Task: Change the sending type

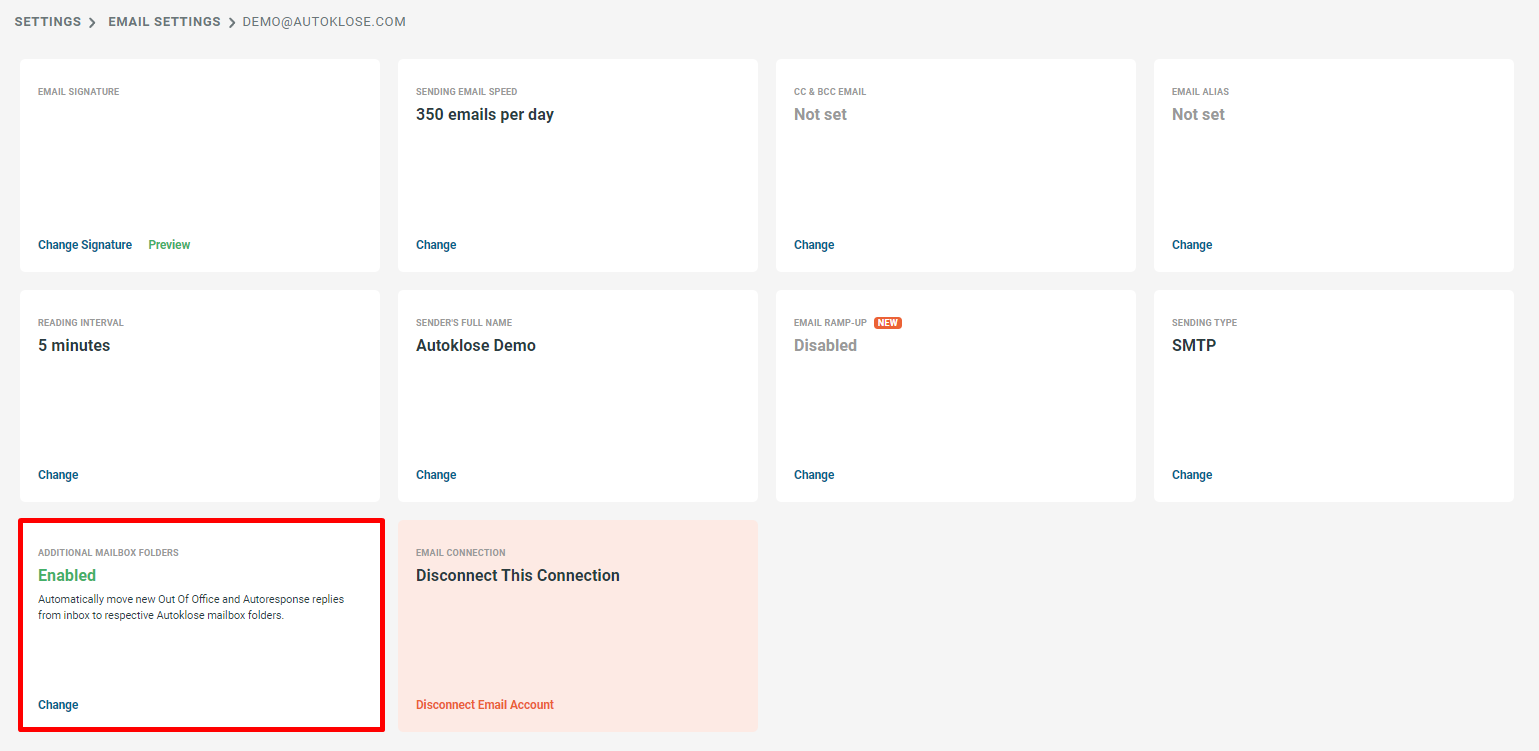Action: click(1192, 475)
